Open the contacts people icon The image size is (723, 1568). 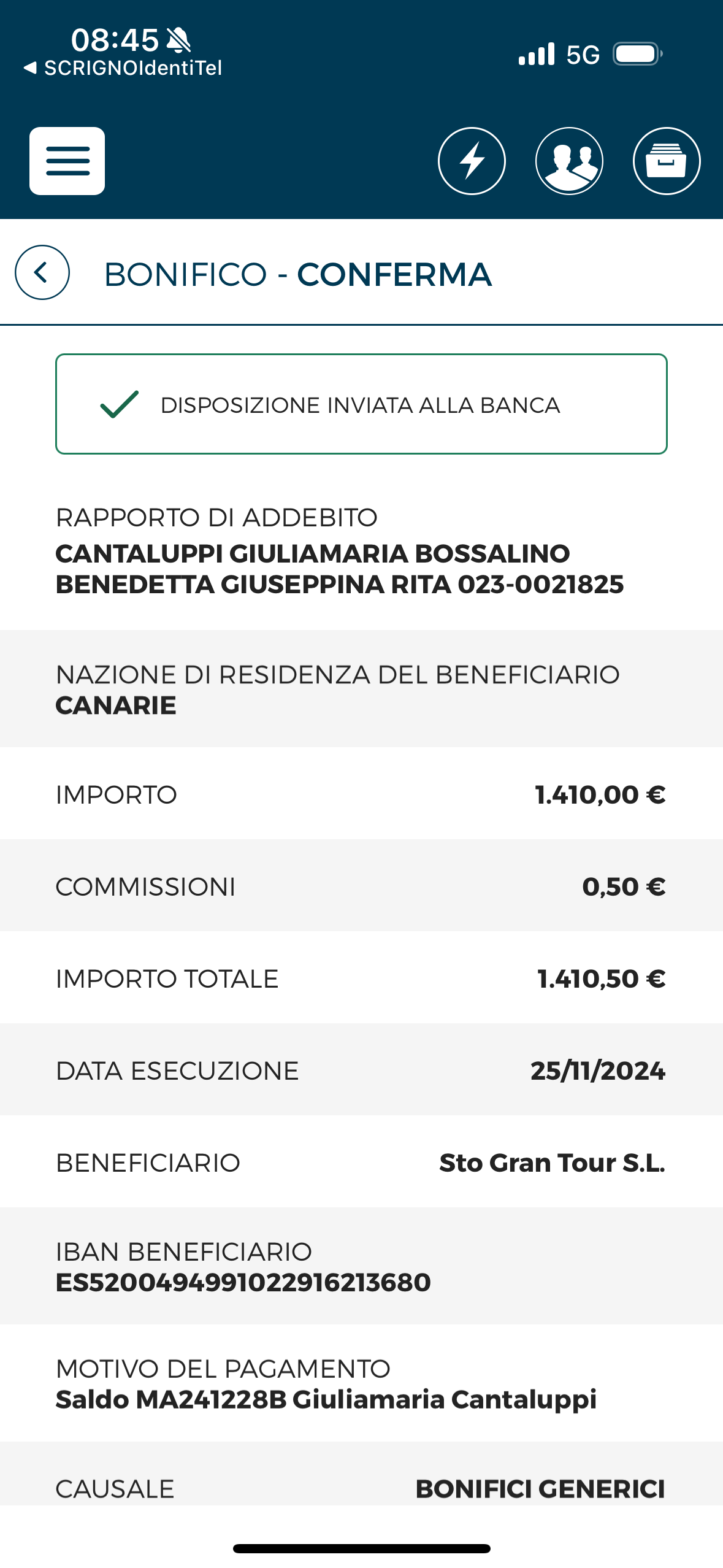(x=569, y=161)
